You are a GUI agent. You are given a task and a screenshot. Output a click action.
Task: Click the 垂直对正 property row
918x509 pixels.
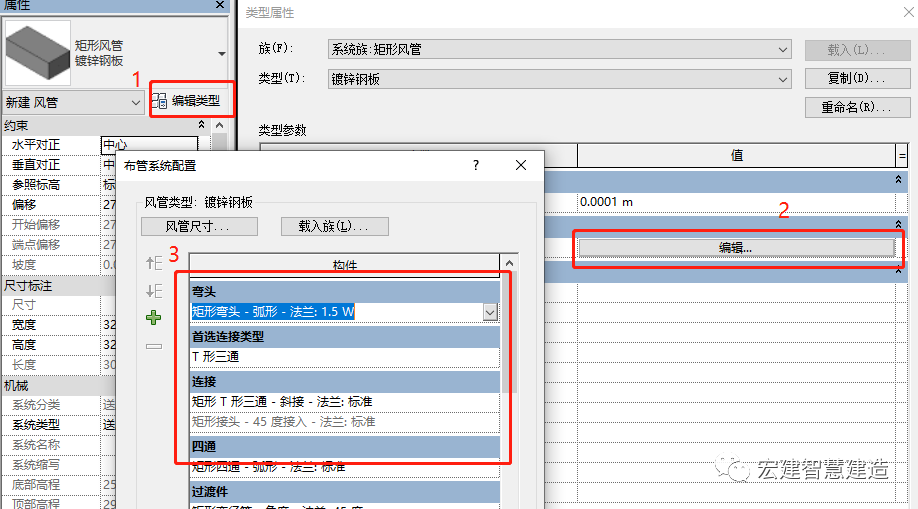point(59,165)
